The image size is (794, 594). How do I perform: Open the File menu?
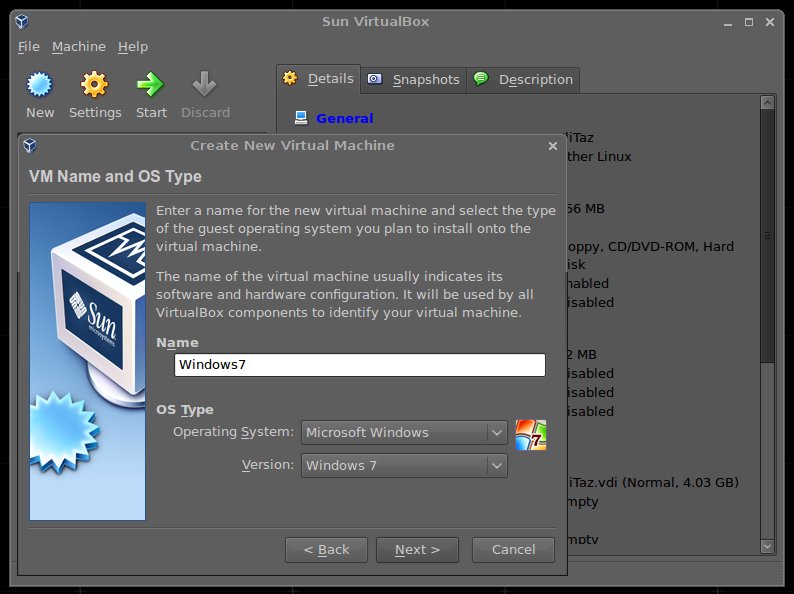[x=29, y=47]
